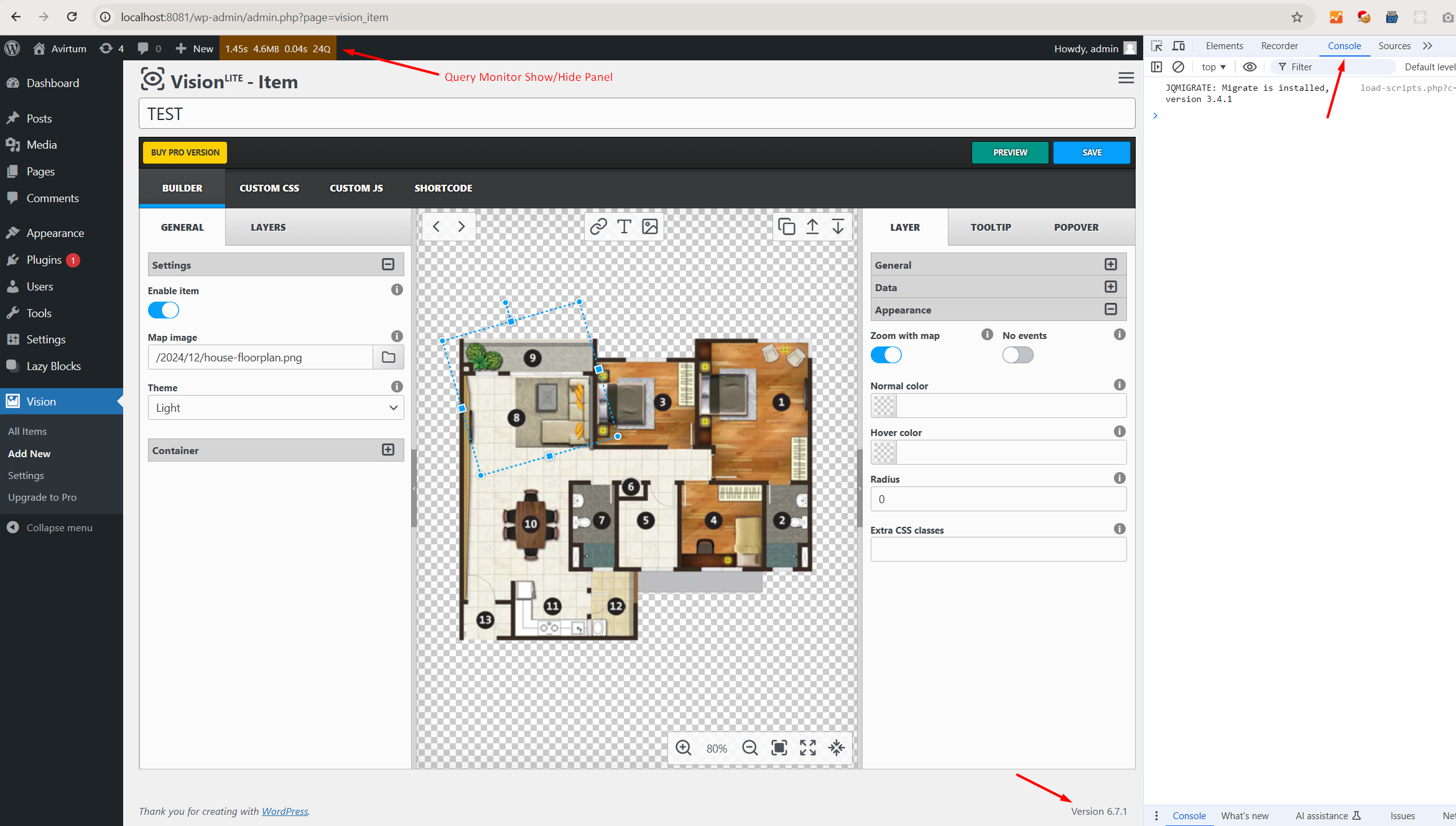Show info for Enable item
The height and width of the screenshot is (826, 1456).
tap(397, 290)
